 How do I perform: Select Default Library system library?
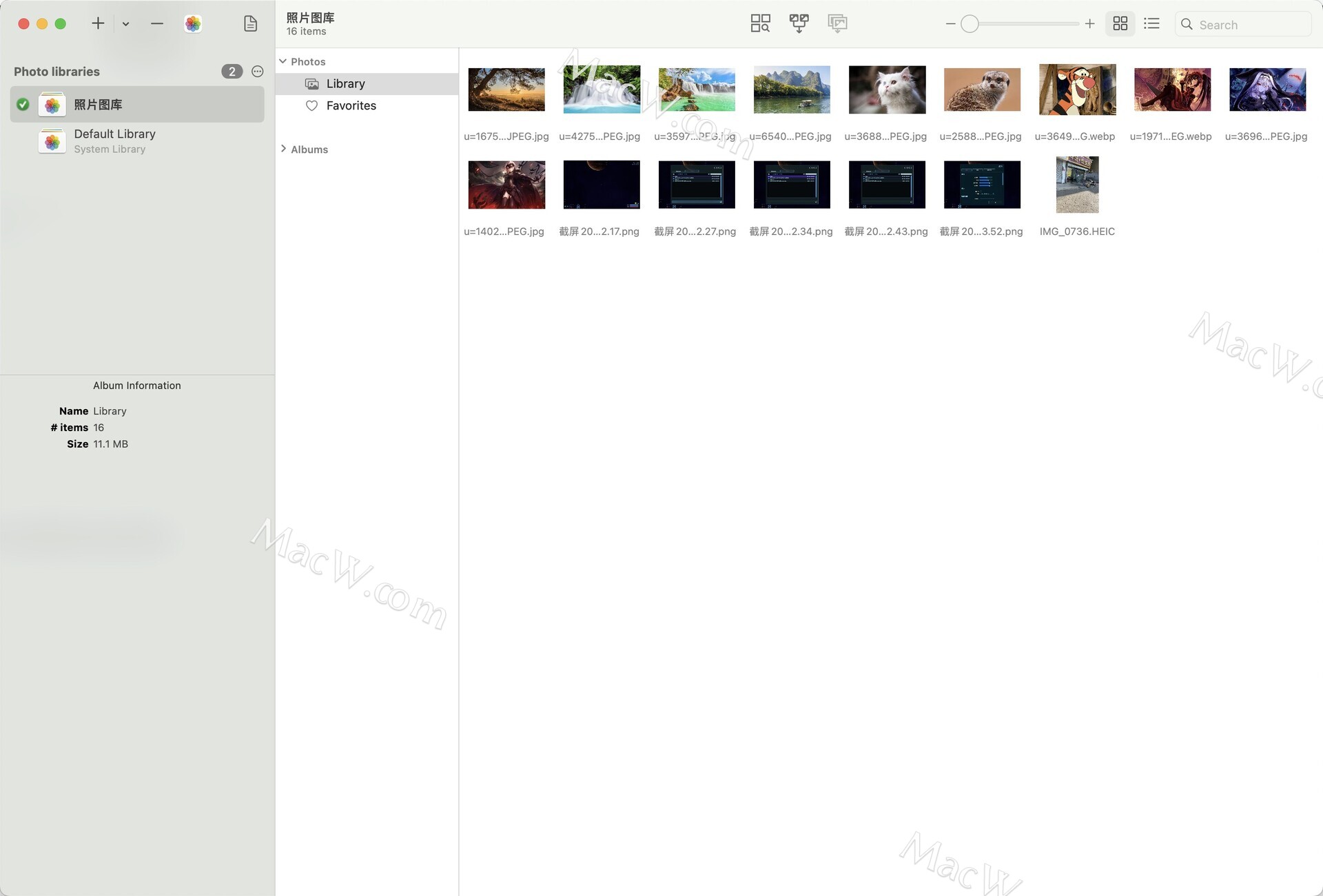click(137, 140)
